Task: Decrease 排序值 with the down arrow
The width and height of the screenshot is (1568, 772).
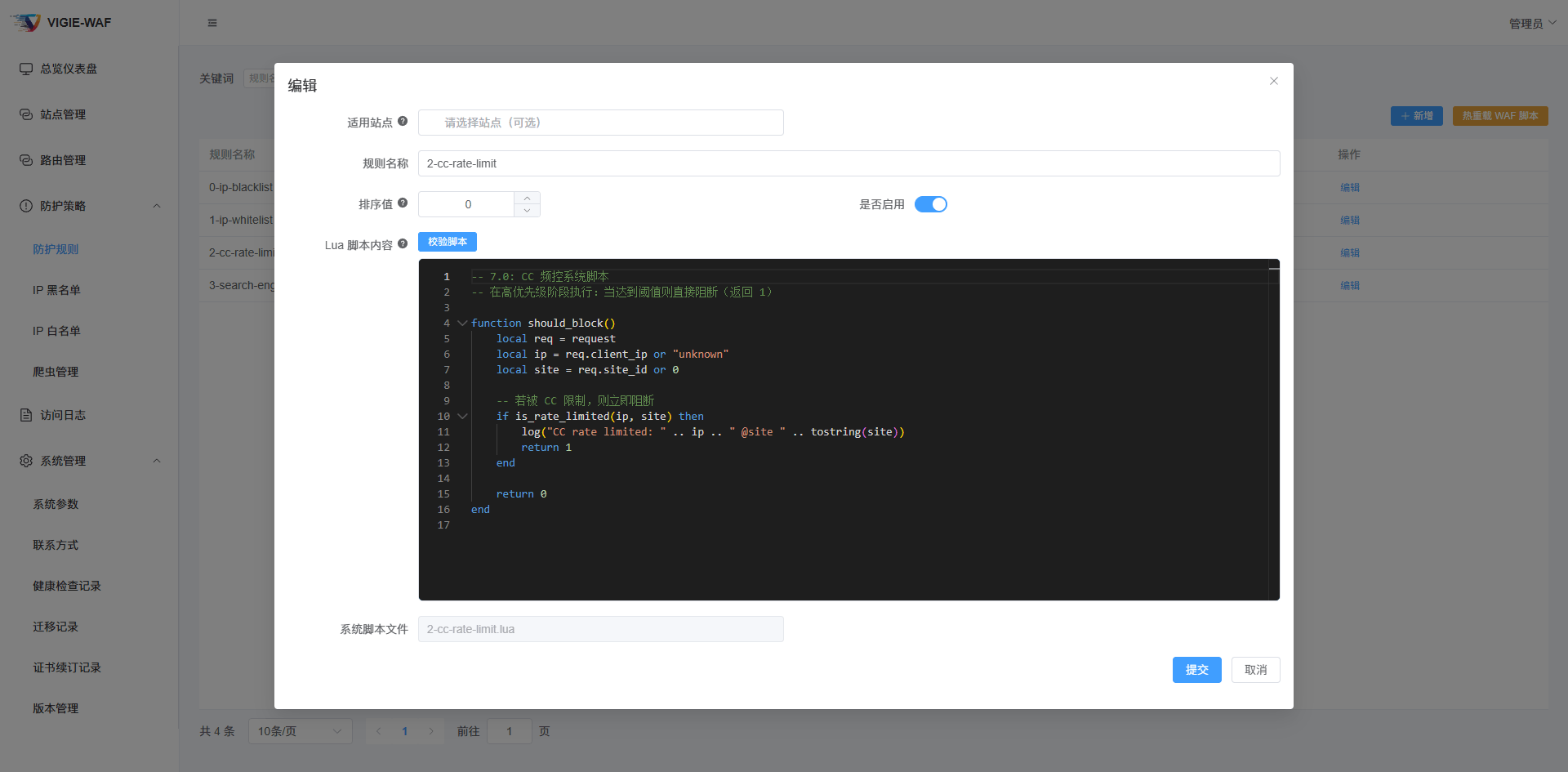Action: pyautogui.click(x=527, y=211)
